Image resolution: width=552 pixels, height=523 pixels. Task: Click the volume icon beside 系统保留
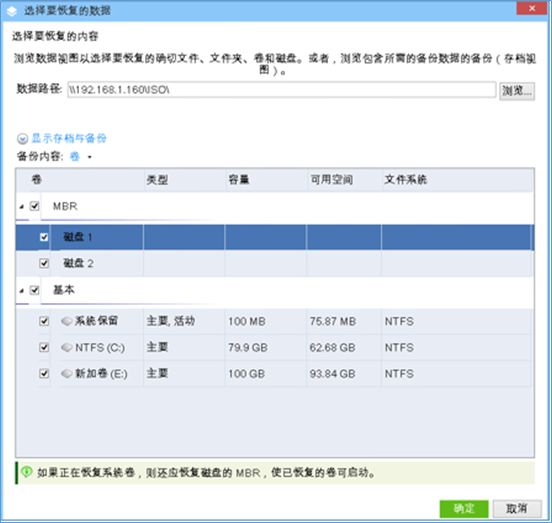[67, 321]
